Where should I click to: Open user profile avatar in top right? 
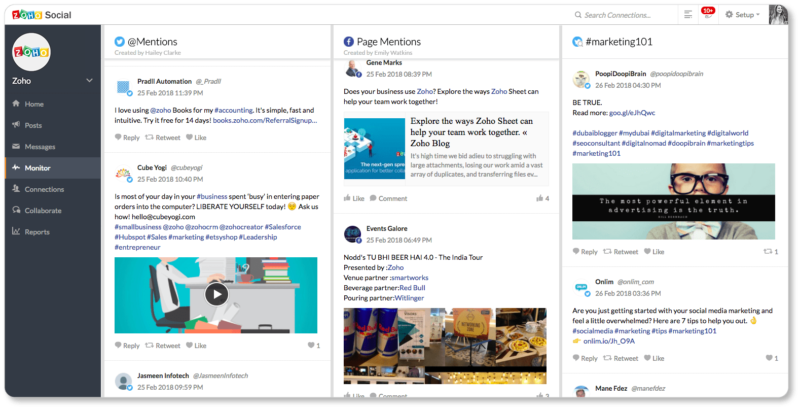pyautogui.click(x=777, y=15)
